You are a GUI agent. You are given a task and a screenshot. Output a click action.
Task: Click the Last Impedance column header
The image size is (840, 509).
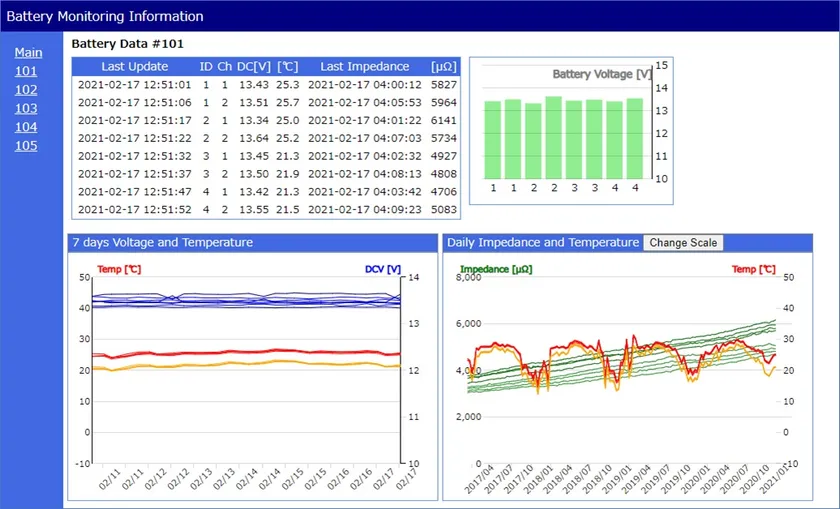[x=364, y=66]
